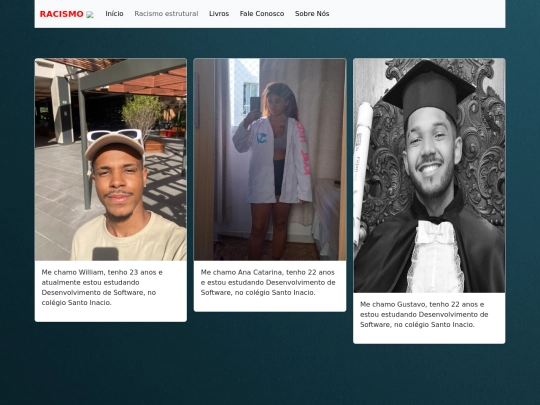Open the Livros menu link
Image resolution: width=540 pixels, height=405 pixels.
point(219,14)
